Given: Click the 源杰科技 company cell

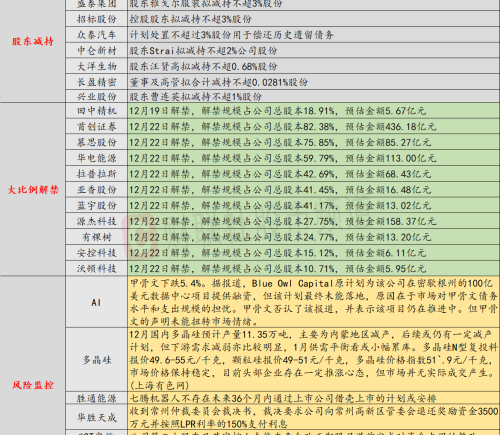Looking at the screenshot, I should point(97,221).
